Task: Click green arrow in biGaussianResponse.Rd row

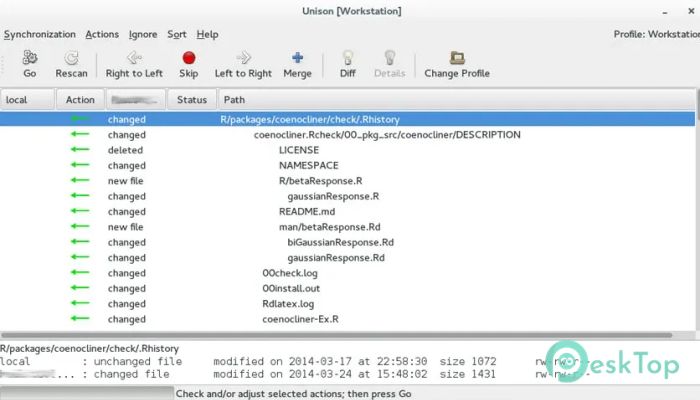Action: 80,242
